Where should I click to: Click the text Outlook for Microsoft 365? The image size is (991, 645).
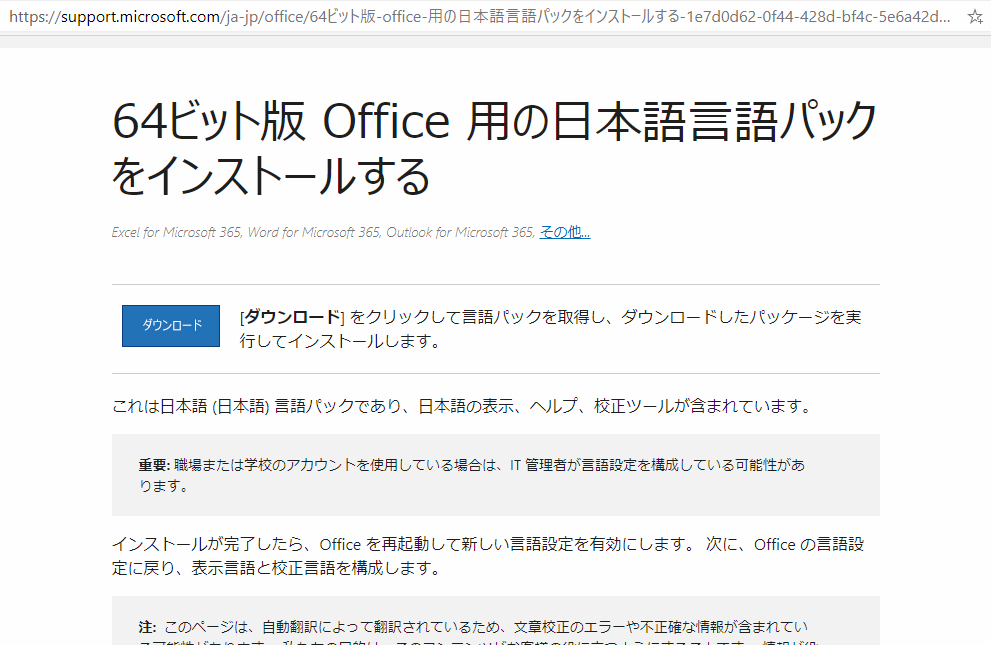[460, 232]
